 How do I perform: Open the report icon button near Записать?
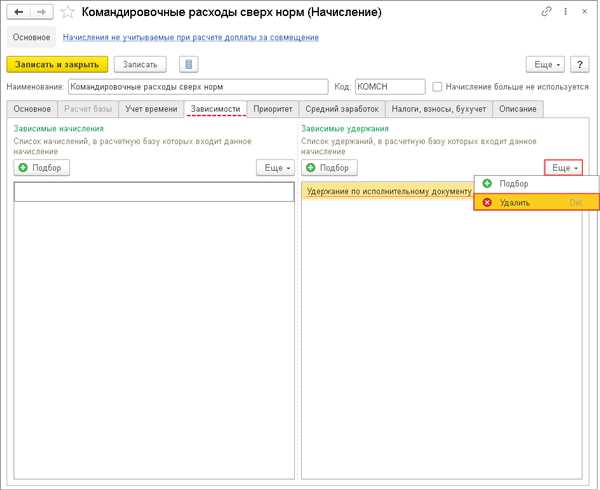(x=189, y=64)
